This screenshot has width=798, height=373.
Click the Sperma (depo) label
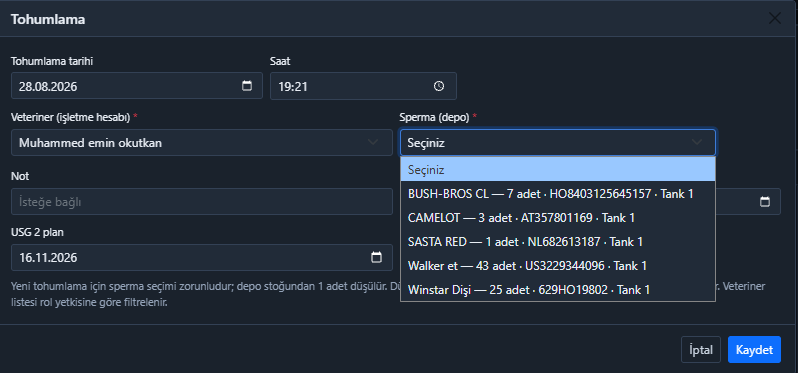[x=435, y=117]
